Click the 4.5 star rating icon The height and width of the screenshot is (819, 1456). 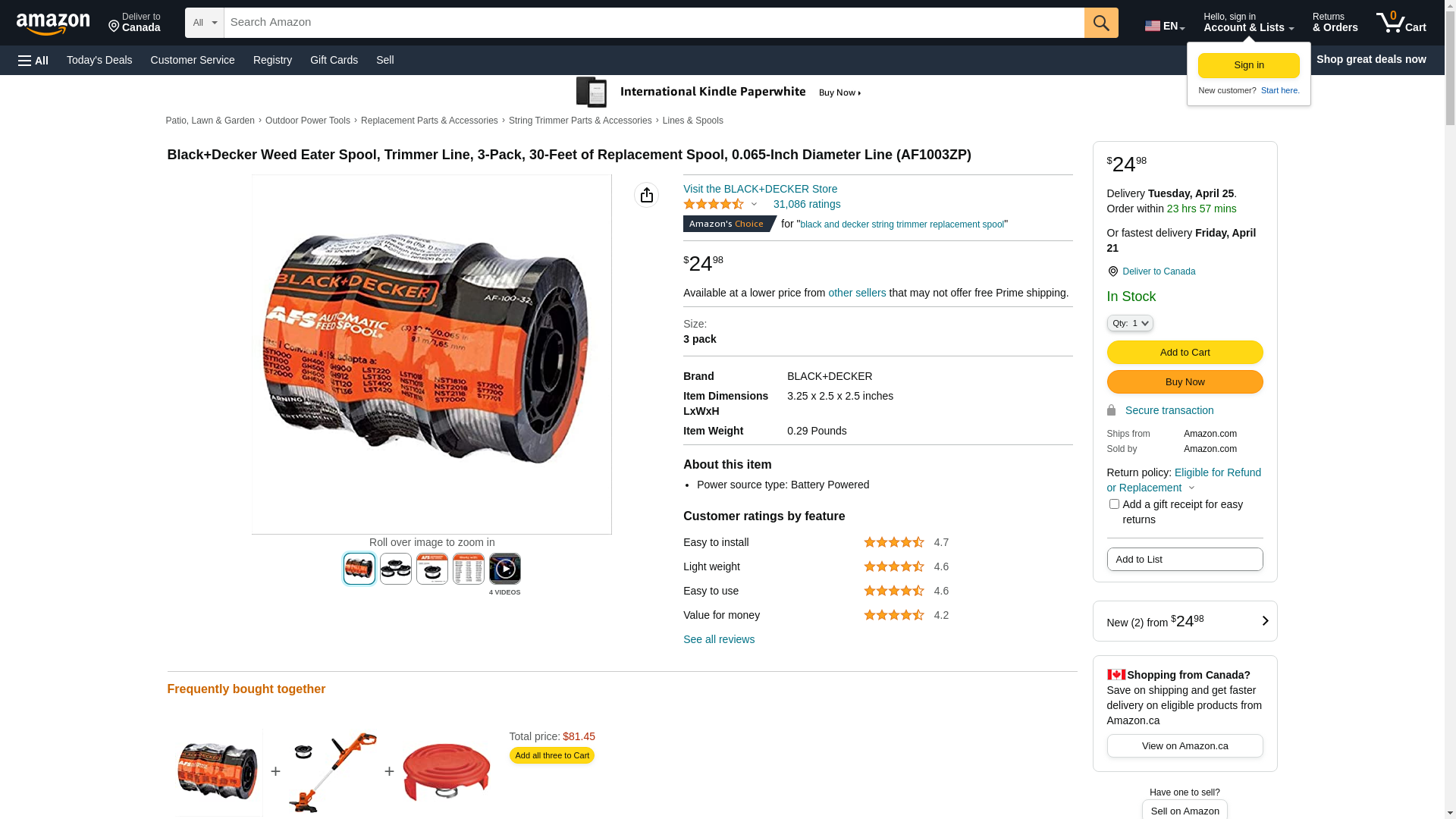point(714,204)
